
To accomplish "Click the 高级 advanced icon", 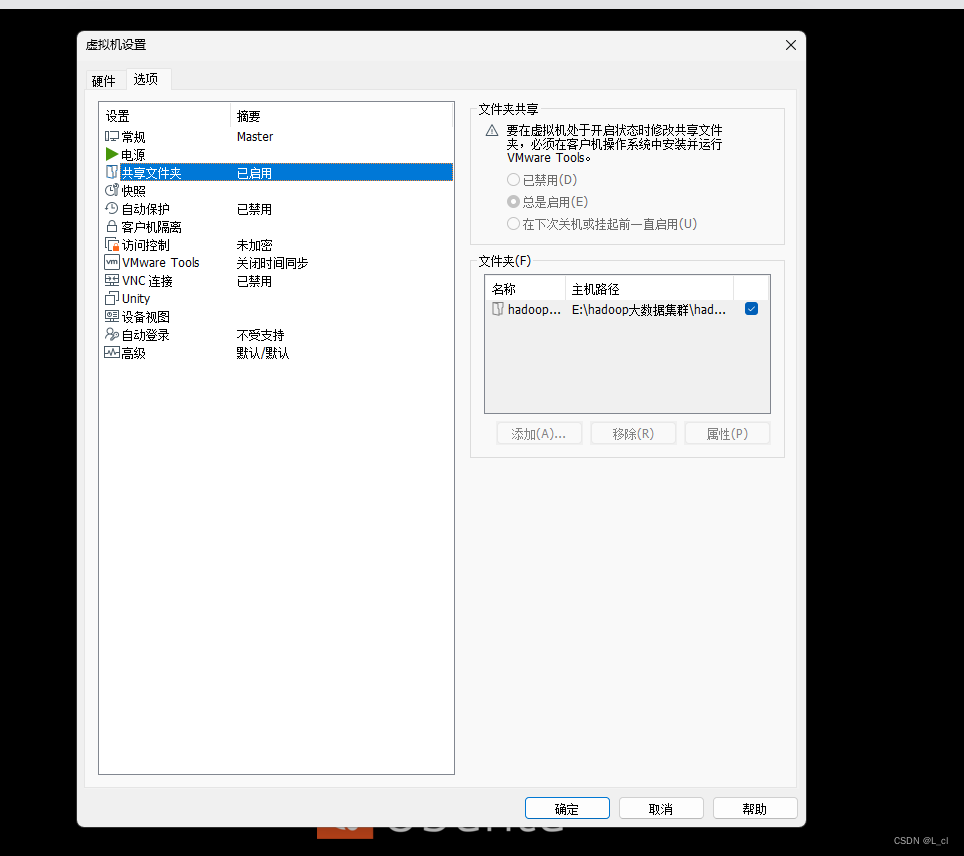I will (x=111, y=352).
